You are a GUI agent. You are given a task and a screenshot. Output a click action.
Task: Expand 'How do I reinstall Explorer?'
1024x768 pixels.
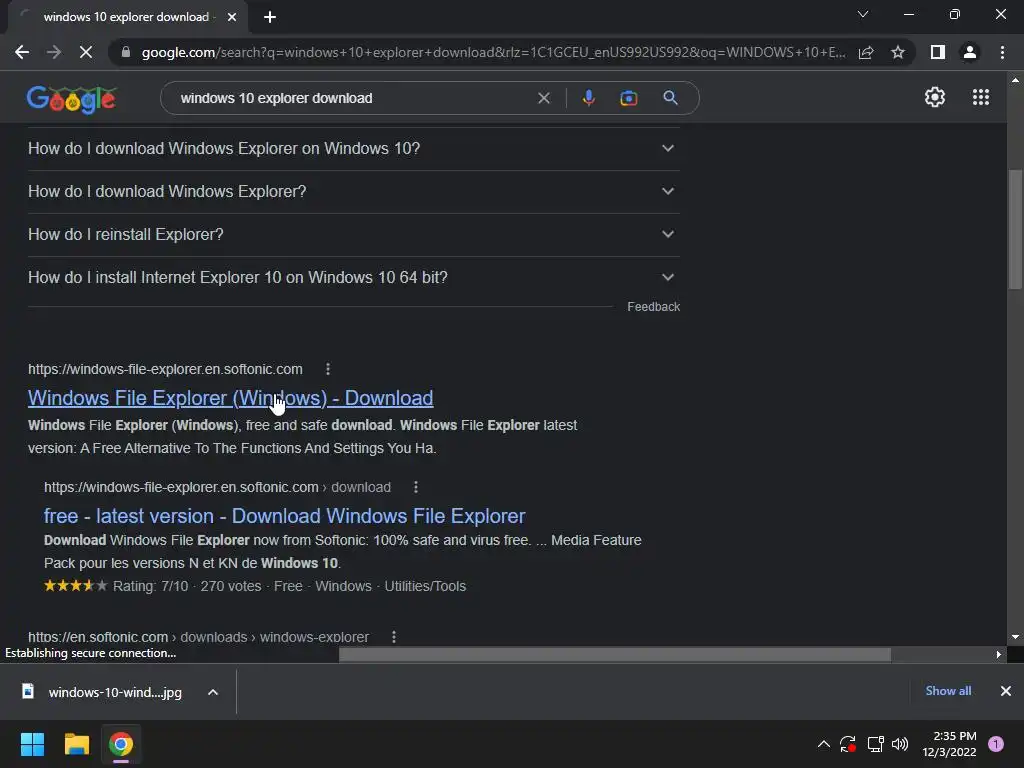click(353, 234)
